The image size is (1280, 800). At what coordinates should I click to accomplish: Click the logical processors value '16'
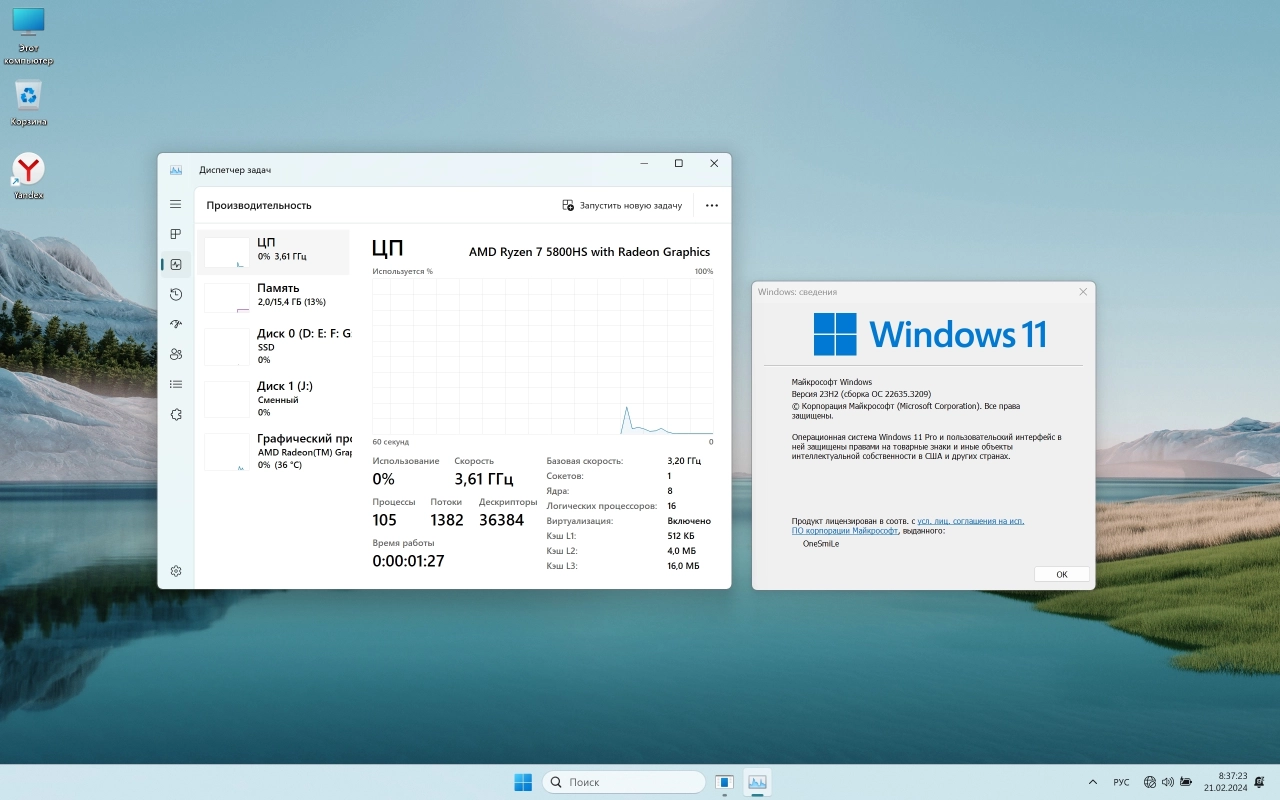(672, 506)
